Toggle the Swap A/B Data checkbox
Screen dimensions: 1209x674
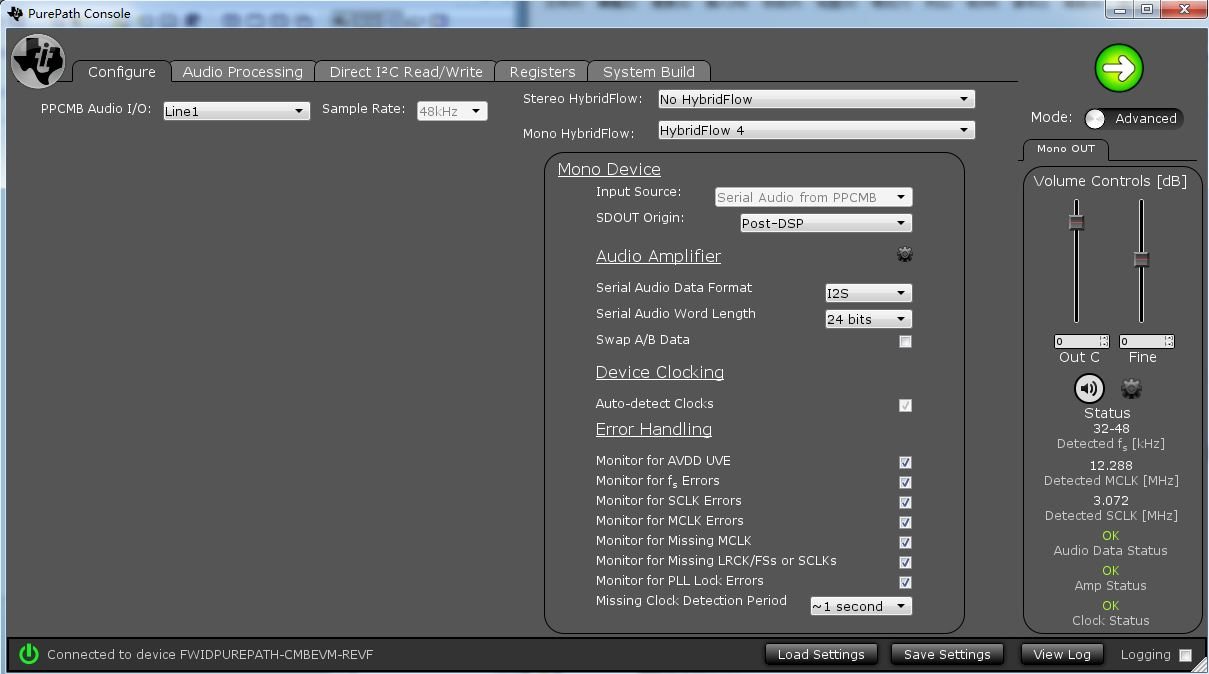[x=905, y=341]
